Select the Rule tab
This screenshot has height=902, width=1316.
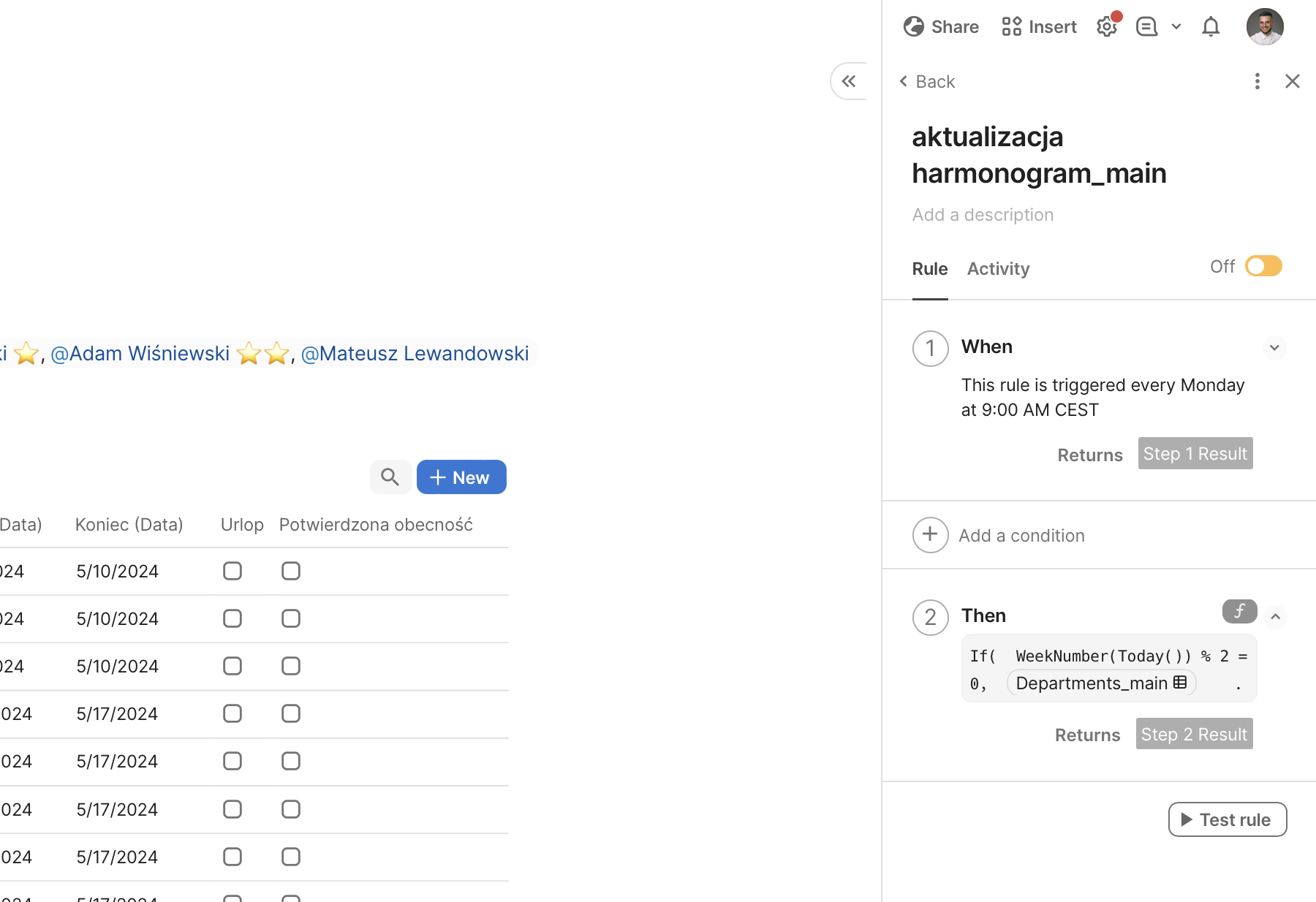pyautogui.click(x=929, y=269)
